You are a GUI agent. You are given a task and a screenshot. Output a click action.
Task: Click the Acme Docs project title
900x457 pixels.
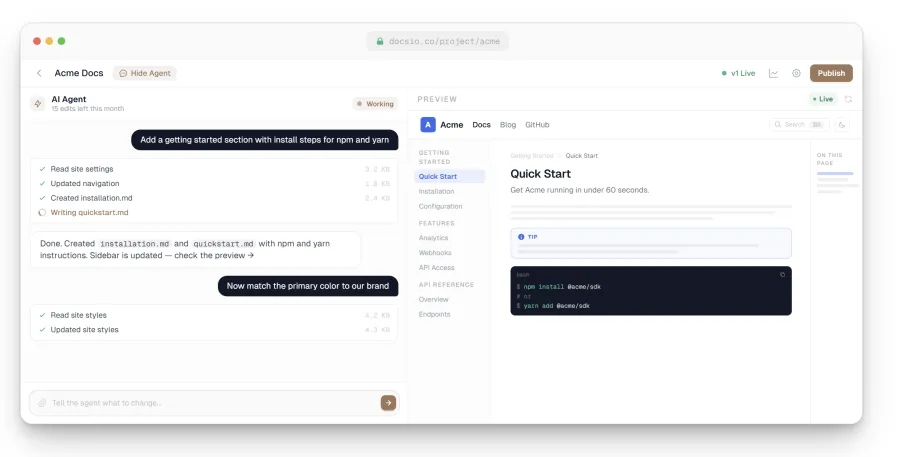click(x=79, y=73)
